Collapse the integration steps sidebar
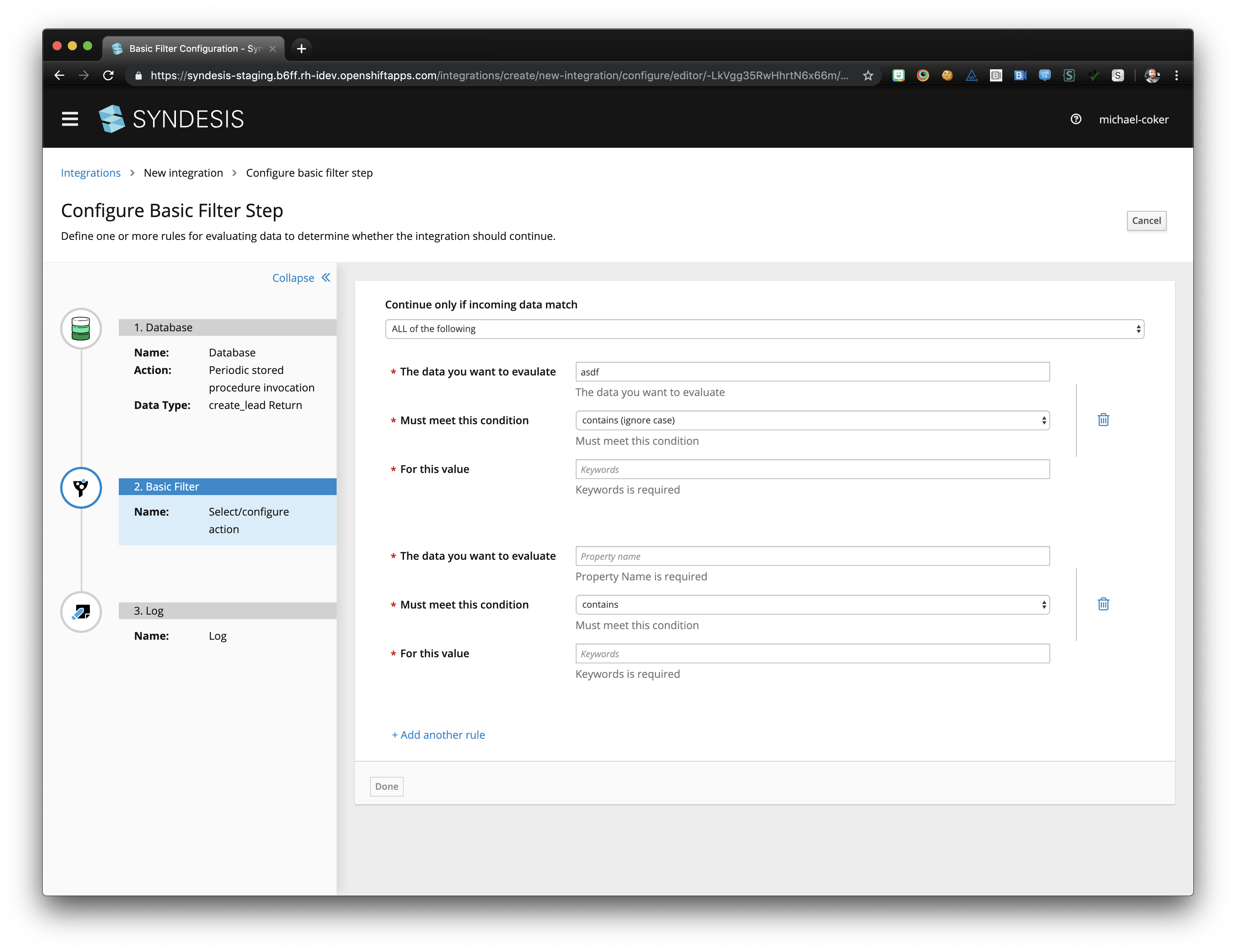The height and width of the screenshot is (952, 1236). tap(301, 278)
